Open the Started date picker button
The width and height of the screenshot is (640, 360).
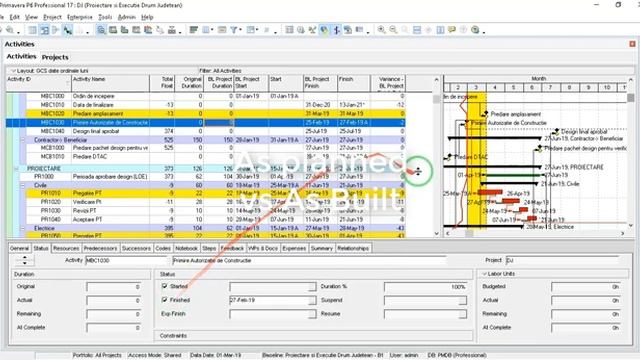(x=312, y=287)
